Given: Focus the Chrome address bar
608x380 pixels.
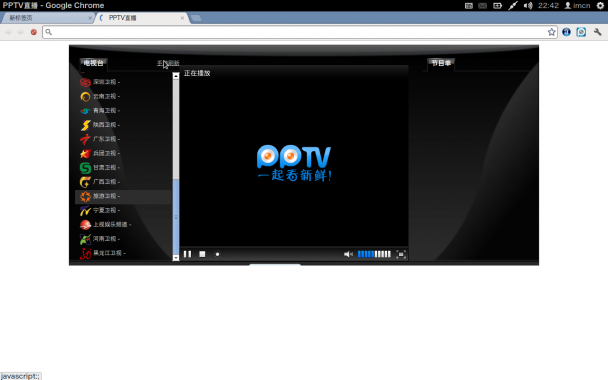Looking at the screenshot, I should [300, 32].
